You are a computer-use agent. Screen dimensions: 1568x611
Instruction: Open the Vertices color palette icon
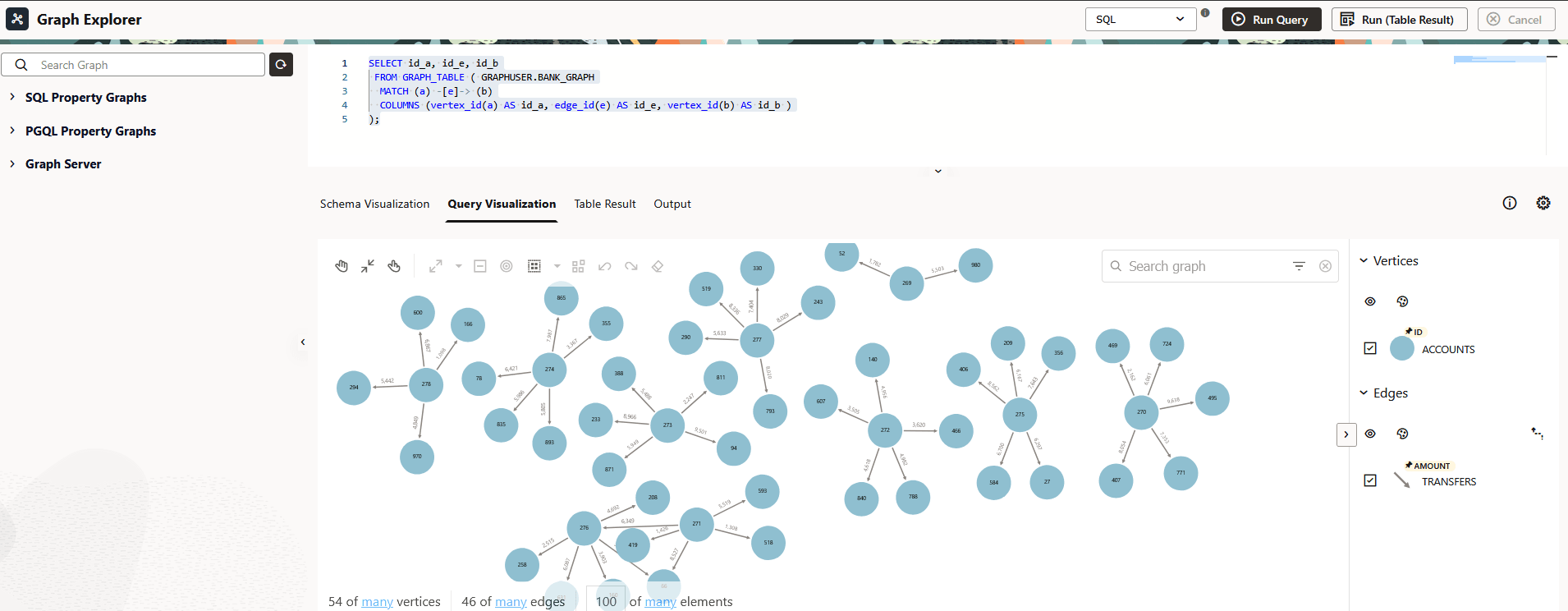(x=1402, y=301)
